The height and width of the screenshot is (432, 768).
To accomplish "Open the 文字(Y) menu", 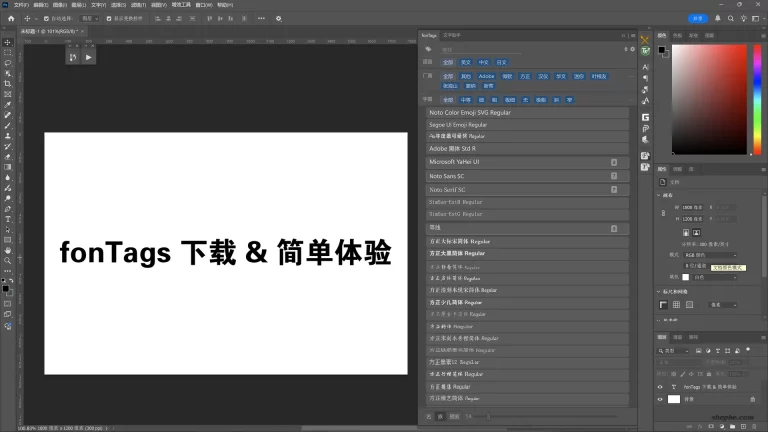I will tap(98, 4).
